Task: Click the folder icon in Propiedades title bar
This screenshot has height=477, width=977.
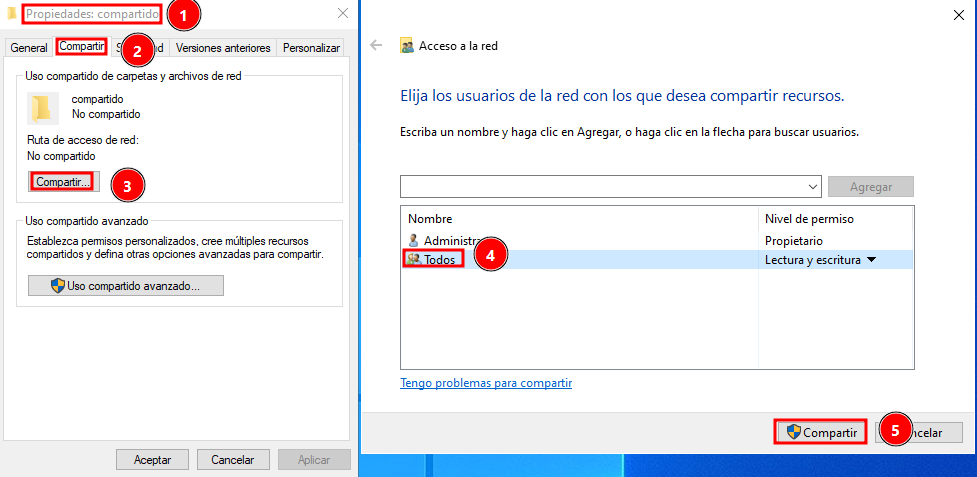Action: 12,13
